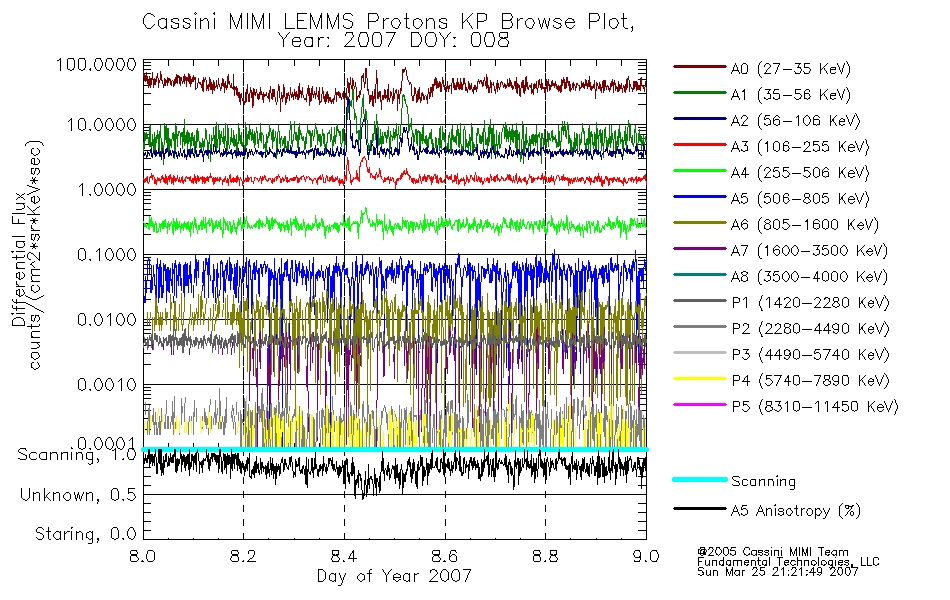
Task: Click the 10.0000 y-axis tick label
Action: pos(101,125)
